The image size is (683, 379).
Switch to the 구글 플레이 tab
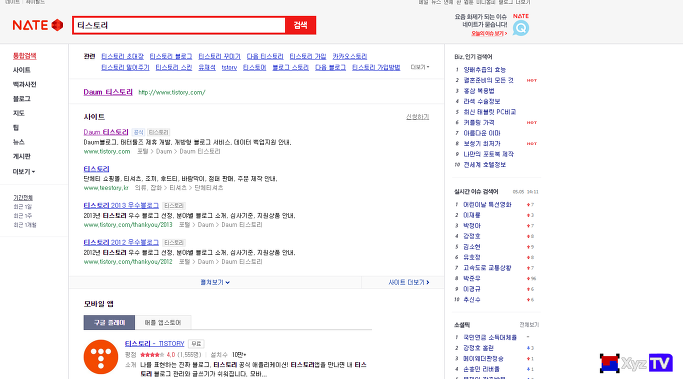109,322
